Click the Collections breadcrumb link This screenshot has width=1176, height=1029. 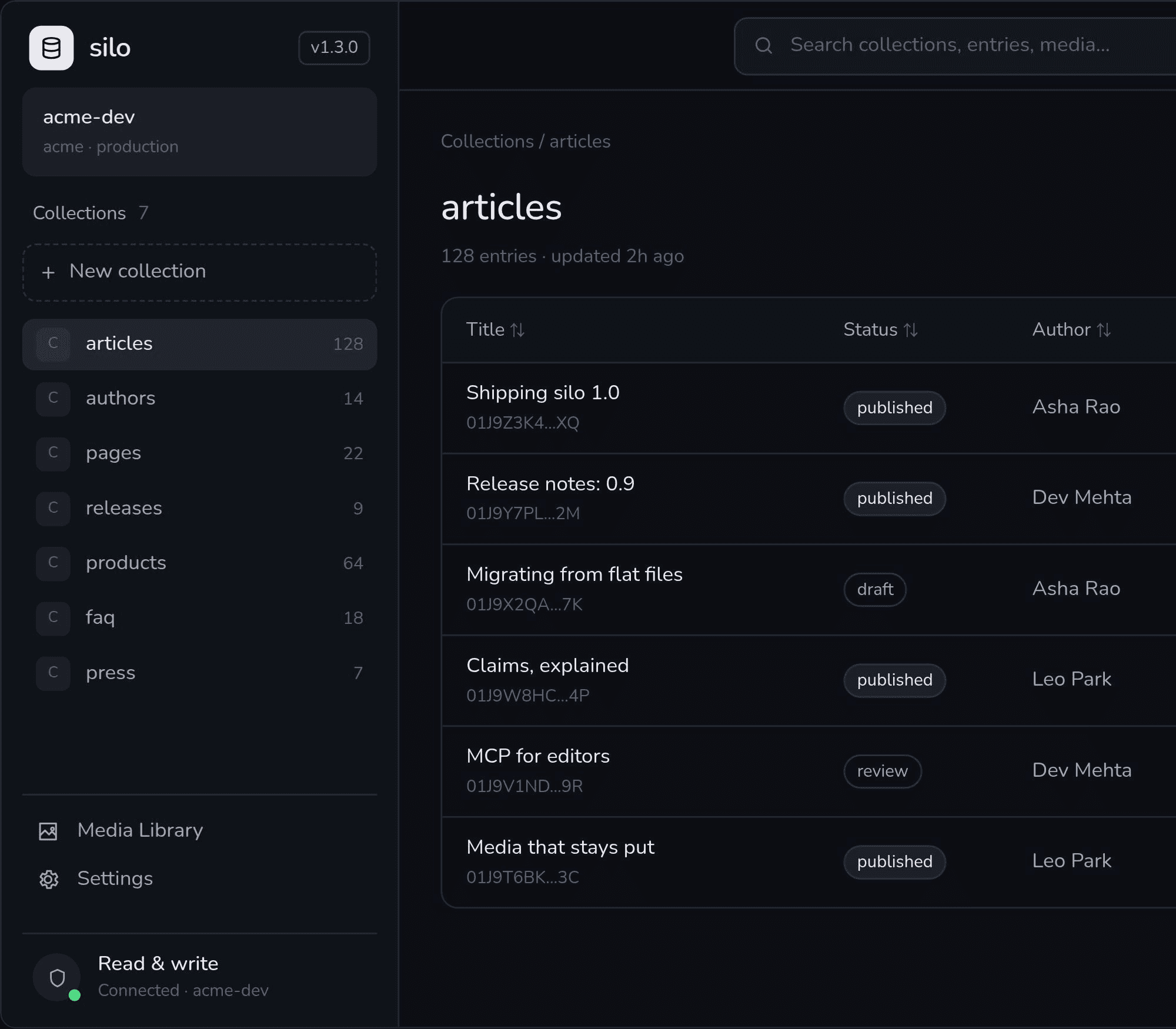[x=487, y=142]
